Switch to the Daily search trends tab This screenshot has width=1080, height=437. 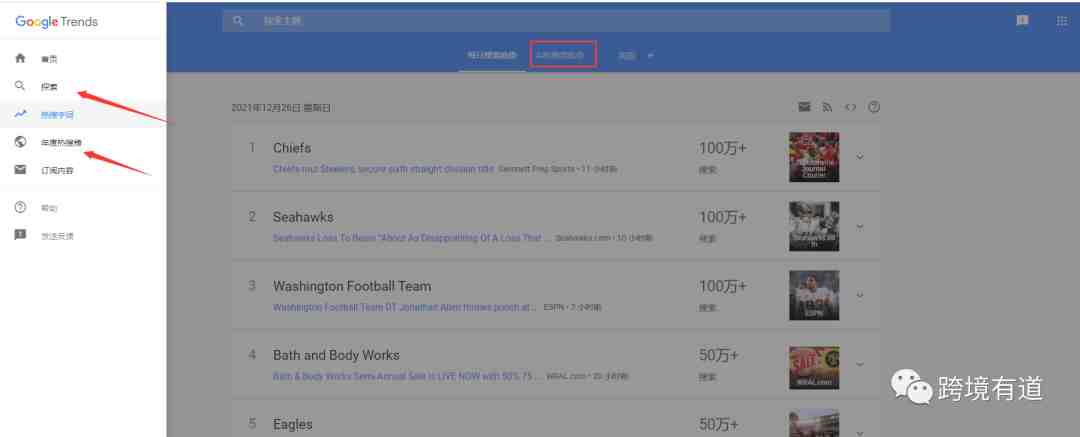click(492, 55)
